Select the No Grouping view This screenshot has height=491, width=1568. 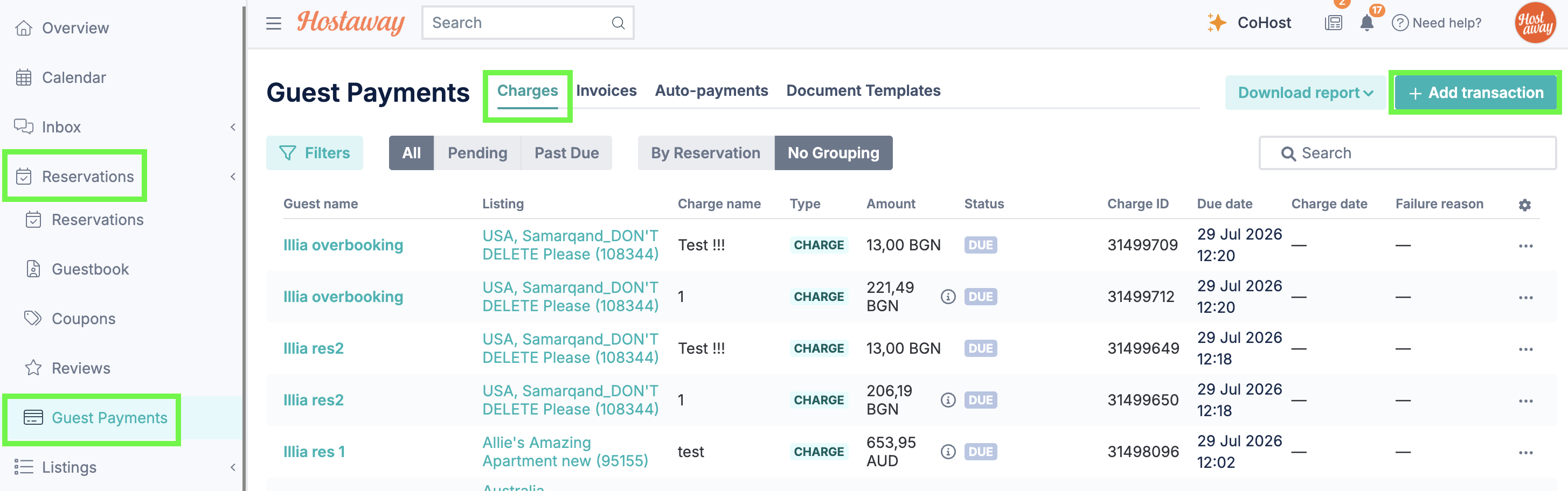834,153
